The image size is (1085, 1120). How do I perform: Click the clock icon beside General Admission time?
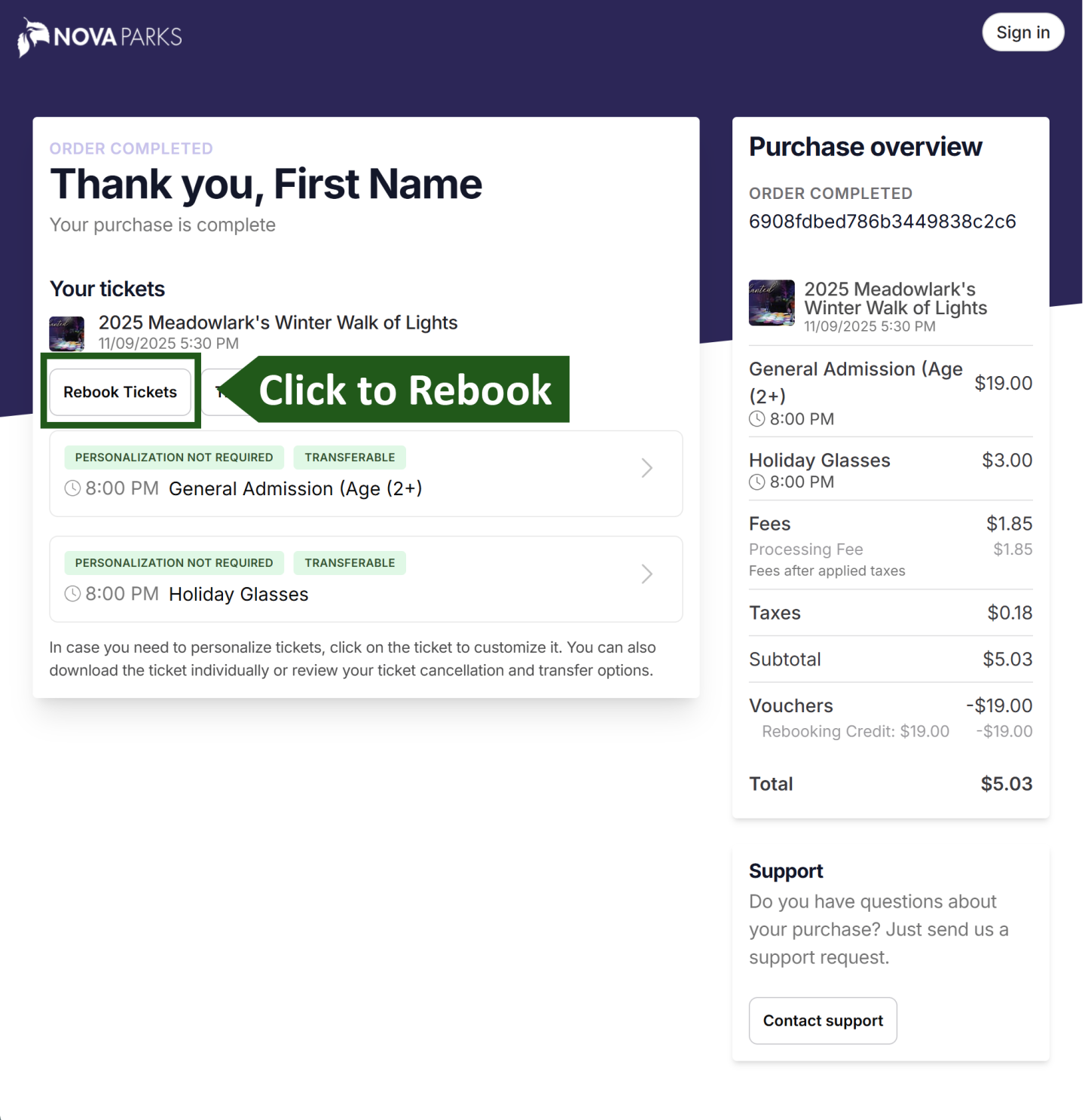pos(72,488)
